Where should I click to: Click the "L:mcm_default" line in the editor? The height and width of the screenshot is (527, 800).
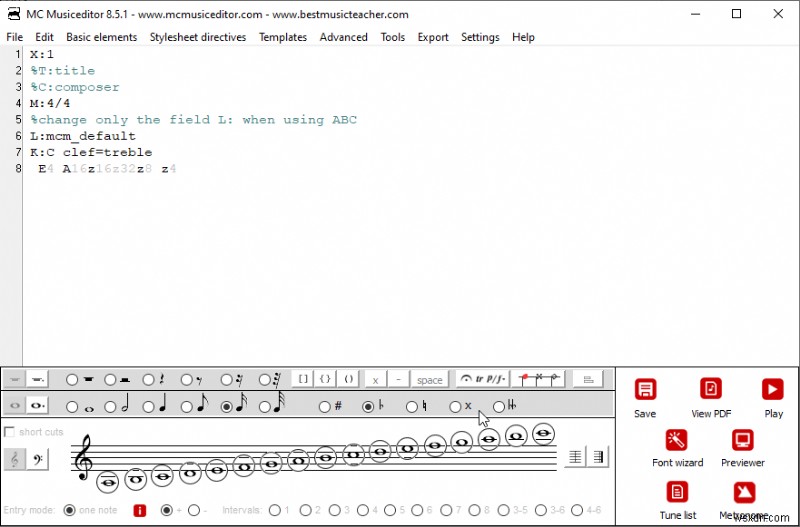(83, 136)
